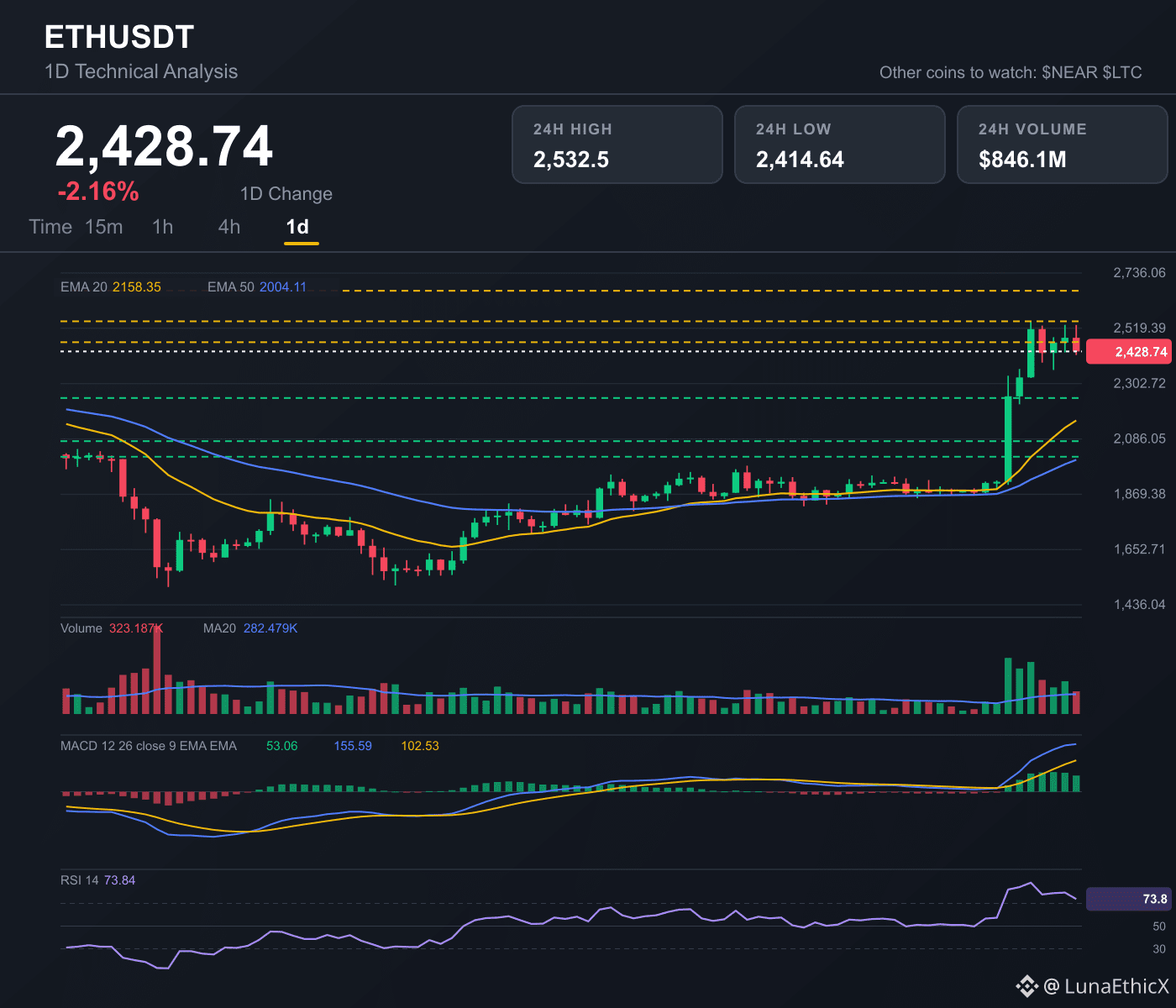
Task: Click the ETHUSDT pair title
Action: pyautogui.click(x=119, y=37)
